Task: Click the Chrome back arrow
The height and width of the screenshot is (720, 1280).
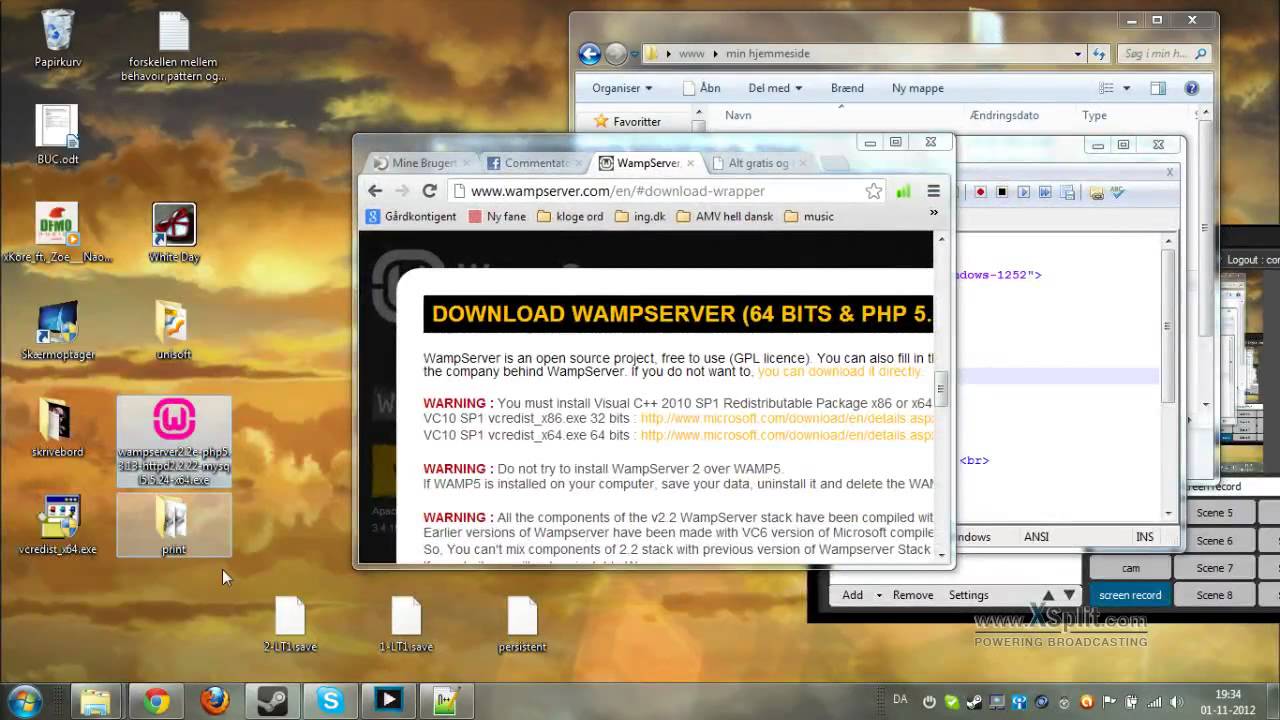Action: (x=375, y=191)
